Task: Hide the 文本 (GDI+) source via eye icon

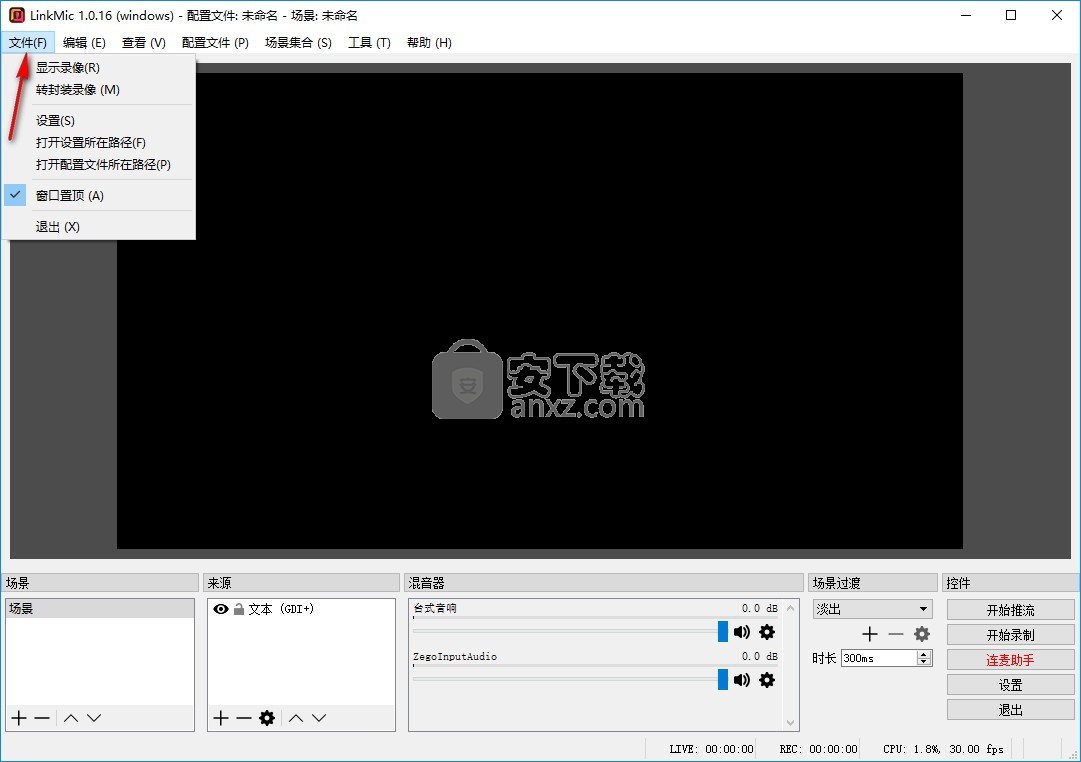Action: click(221, 609)
